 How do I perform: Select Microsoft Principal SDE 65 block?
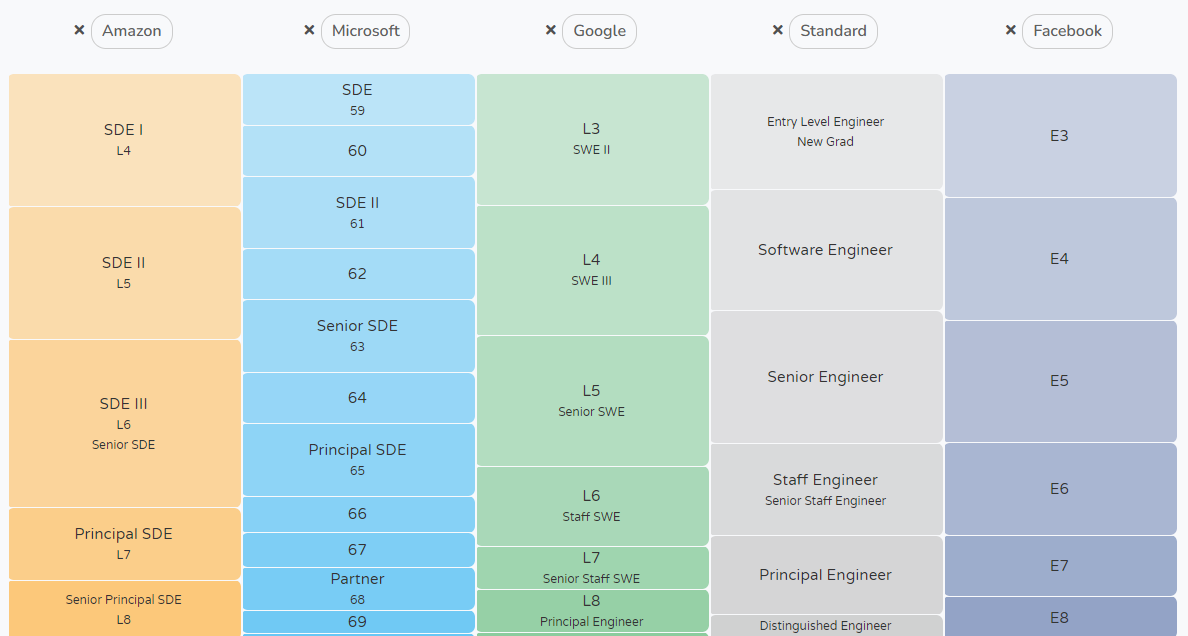pos(358,460)
